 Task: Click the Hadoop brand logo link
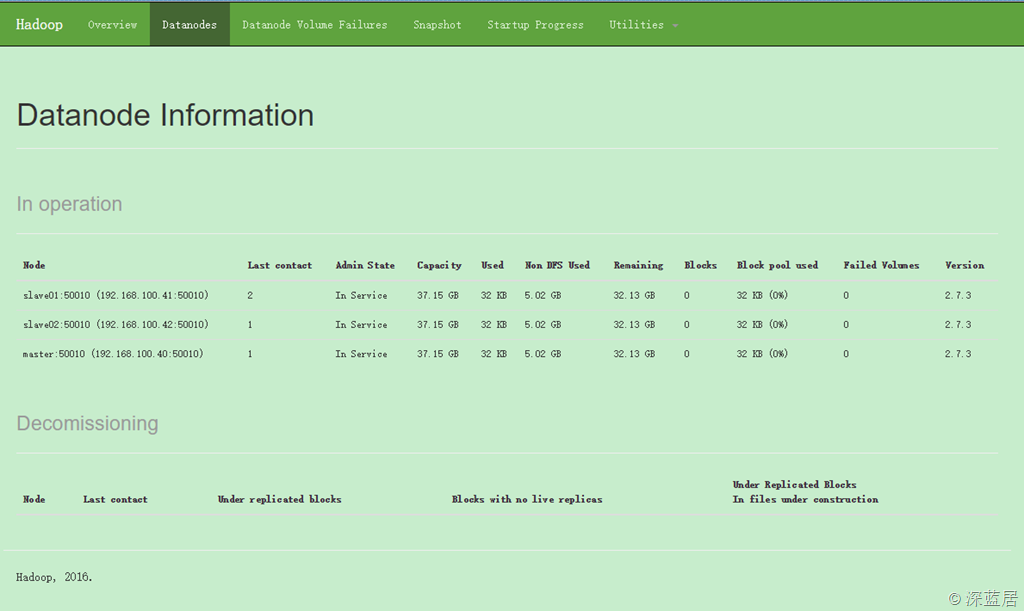point(39,24)
